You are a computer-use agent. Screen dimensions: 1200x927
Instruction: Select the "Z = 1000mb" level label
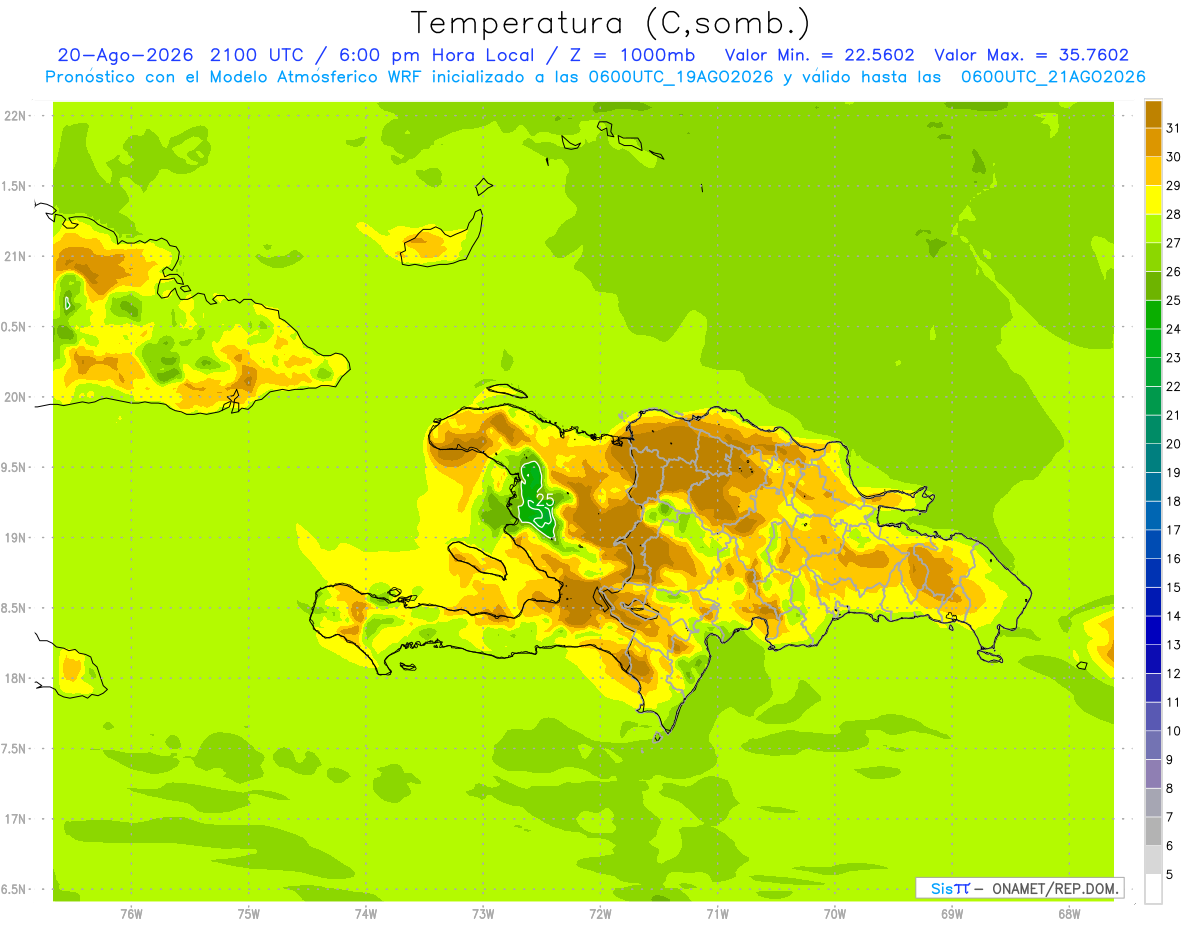632,55
